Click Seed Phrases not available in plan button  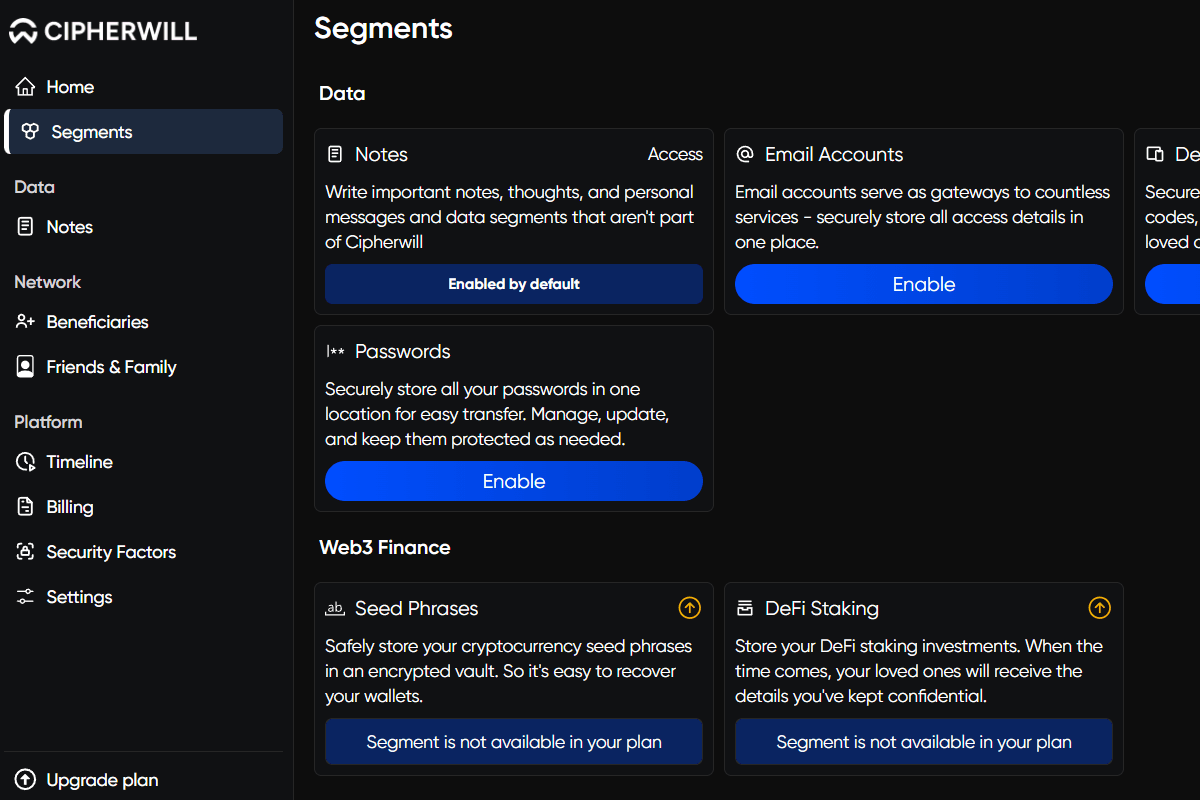coord(514,742)
